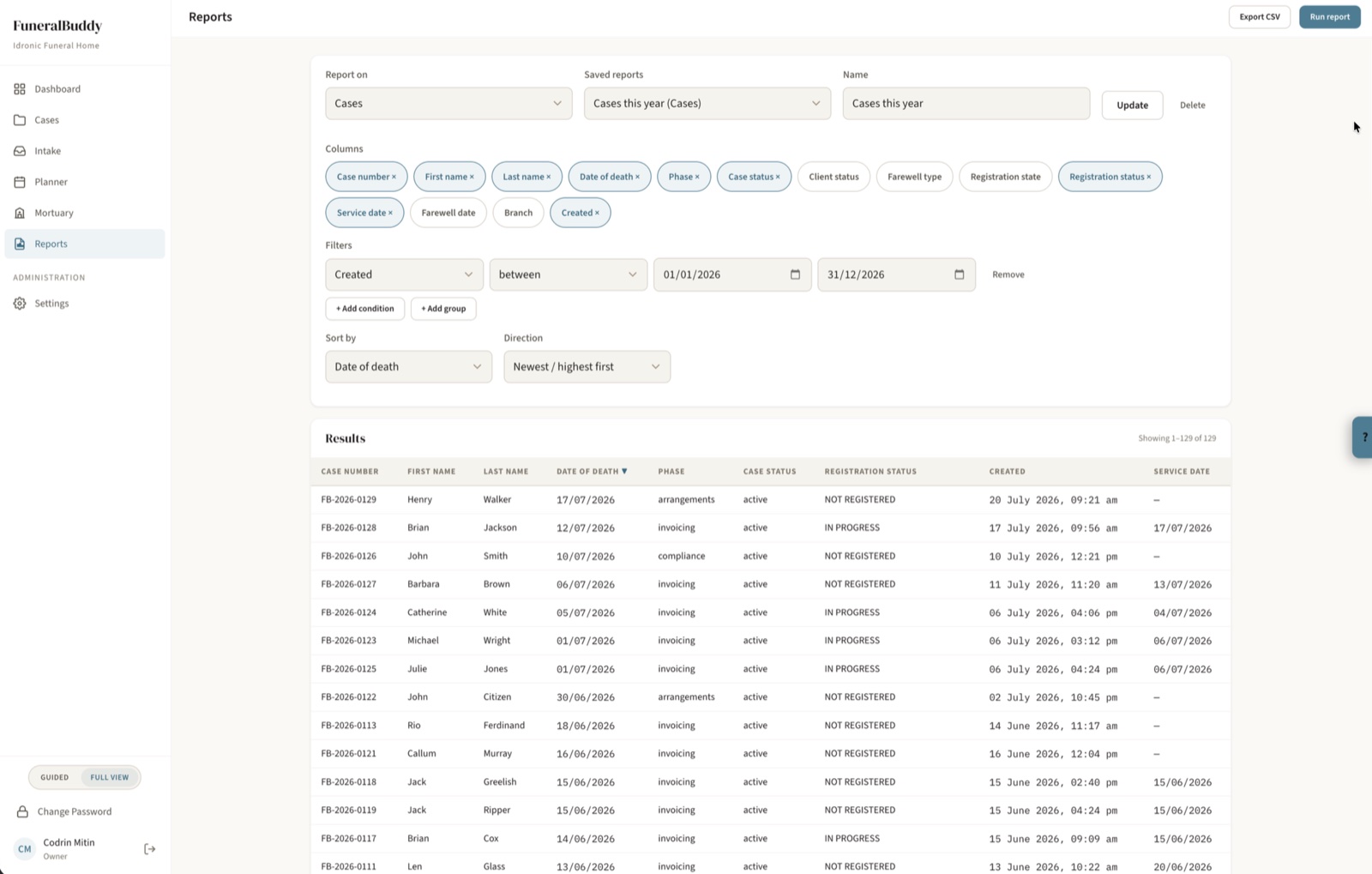Go to Cases in sidebar
The height and width of the screenshot is (874, 1372).
85,120
